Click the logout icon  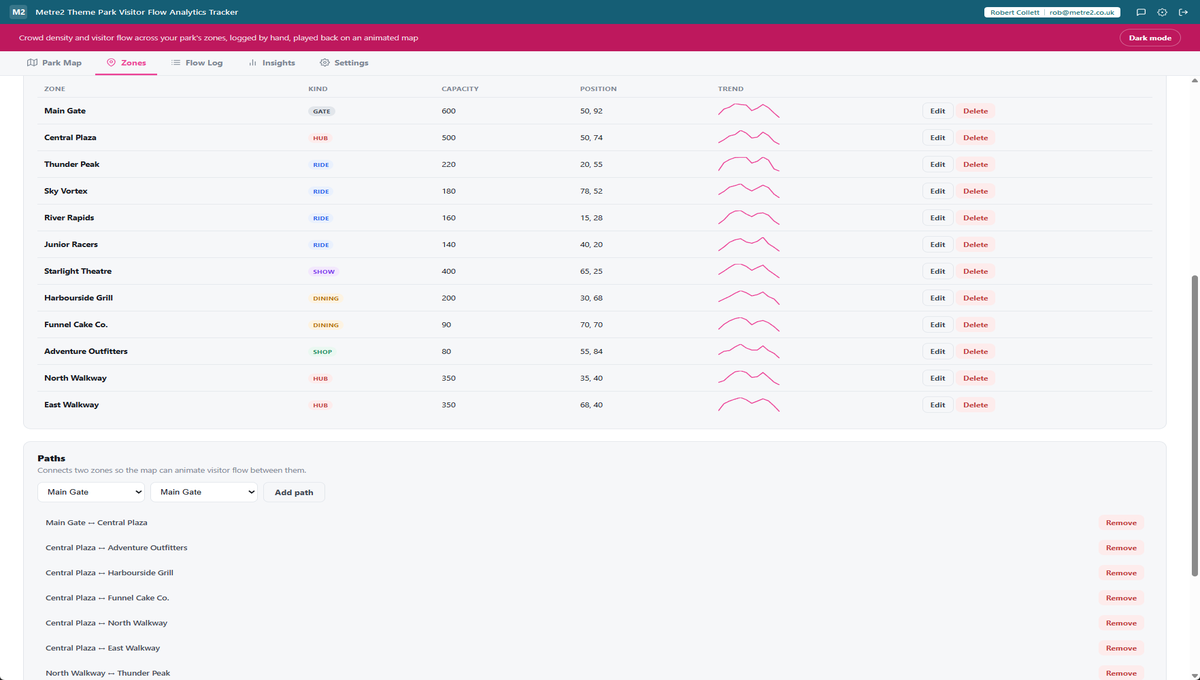tap(1182, 12)
